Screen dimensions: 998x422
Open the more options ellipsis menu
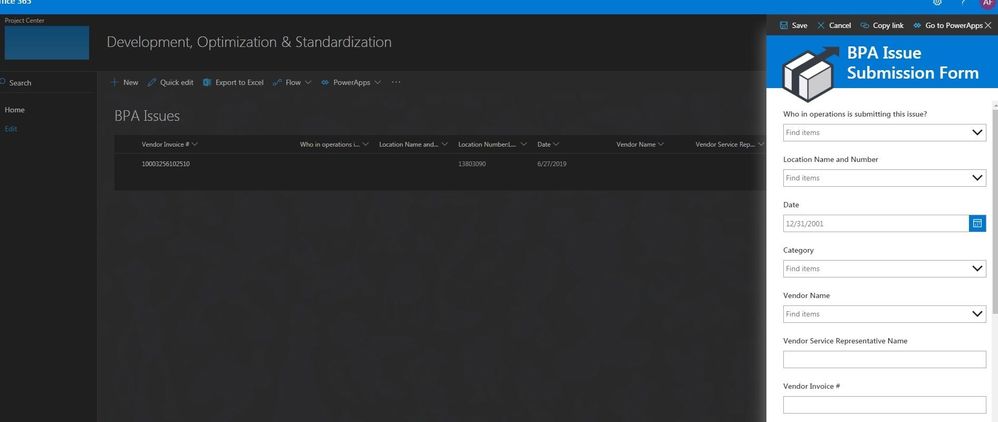[396, 82]
